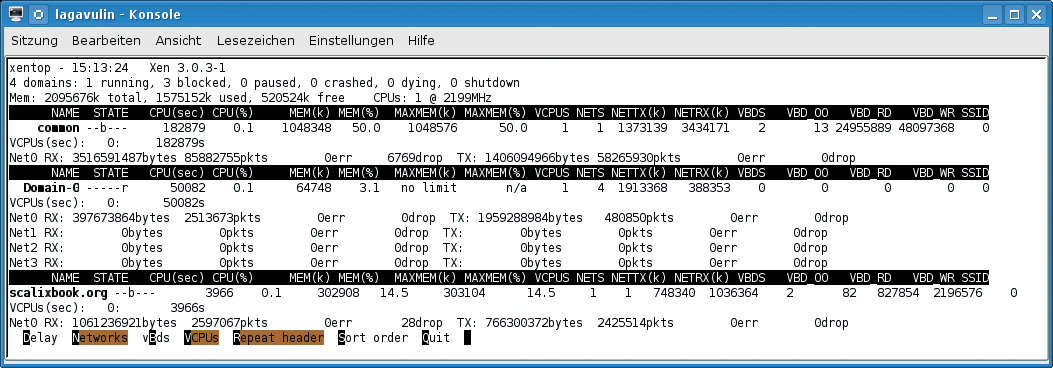Click the 'Xen 3.0.3-1' version text

point(188,68)
